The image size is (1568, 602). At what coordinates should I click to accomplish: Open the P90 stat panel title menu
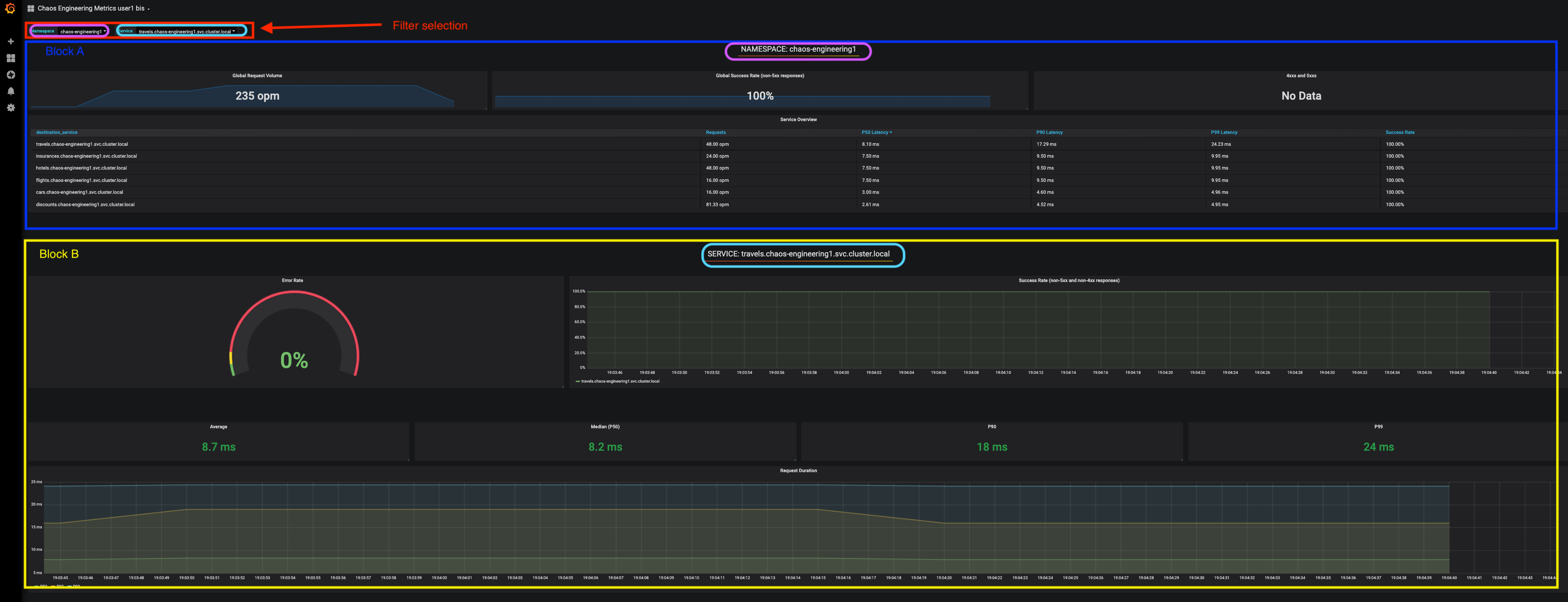pos(991,426)
